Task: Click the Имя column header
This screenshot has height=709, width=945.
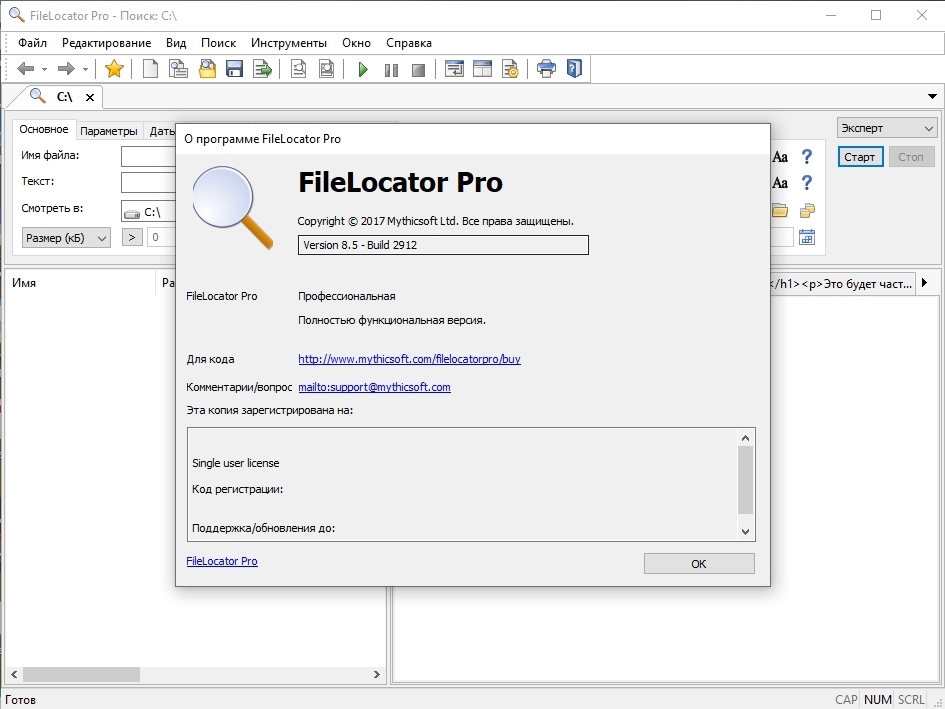Action: pos(80,283)
